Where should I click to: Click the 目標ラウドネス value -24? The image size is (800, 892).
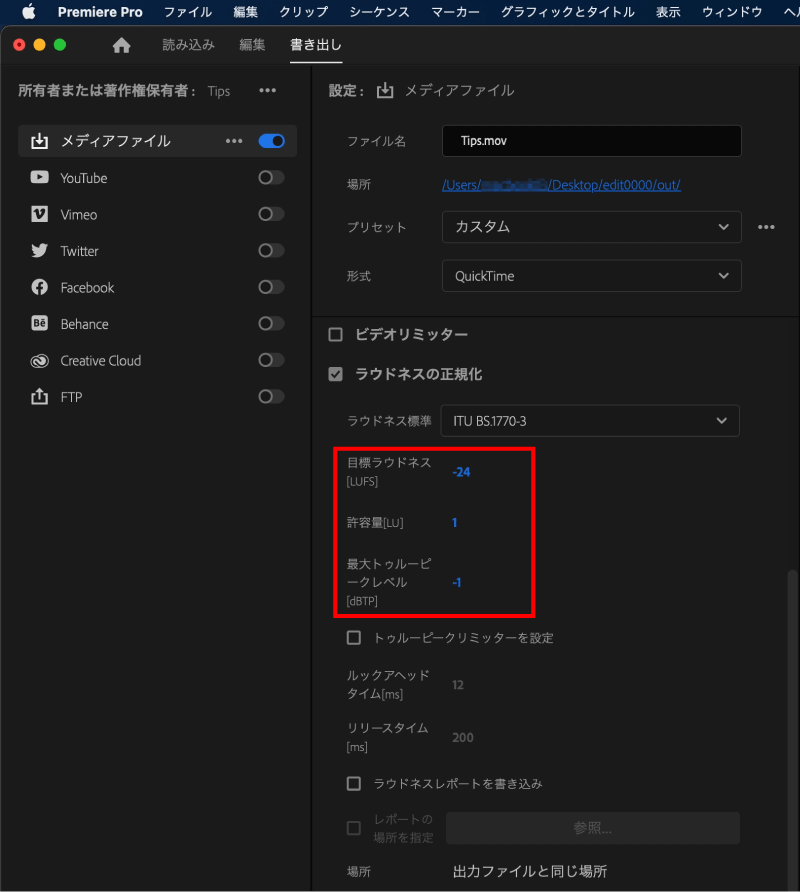coord(461,472)
